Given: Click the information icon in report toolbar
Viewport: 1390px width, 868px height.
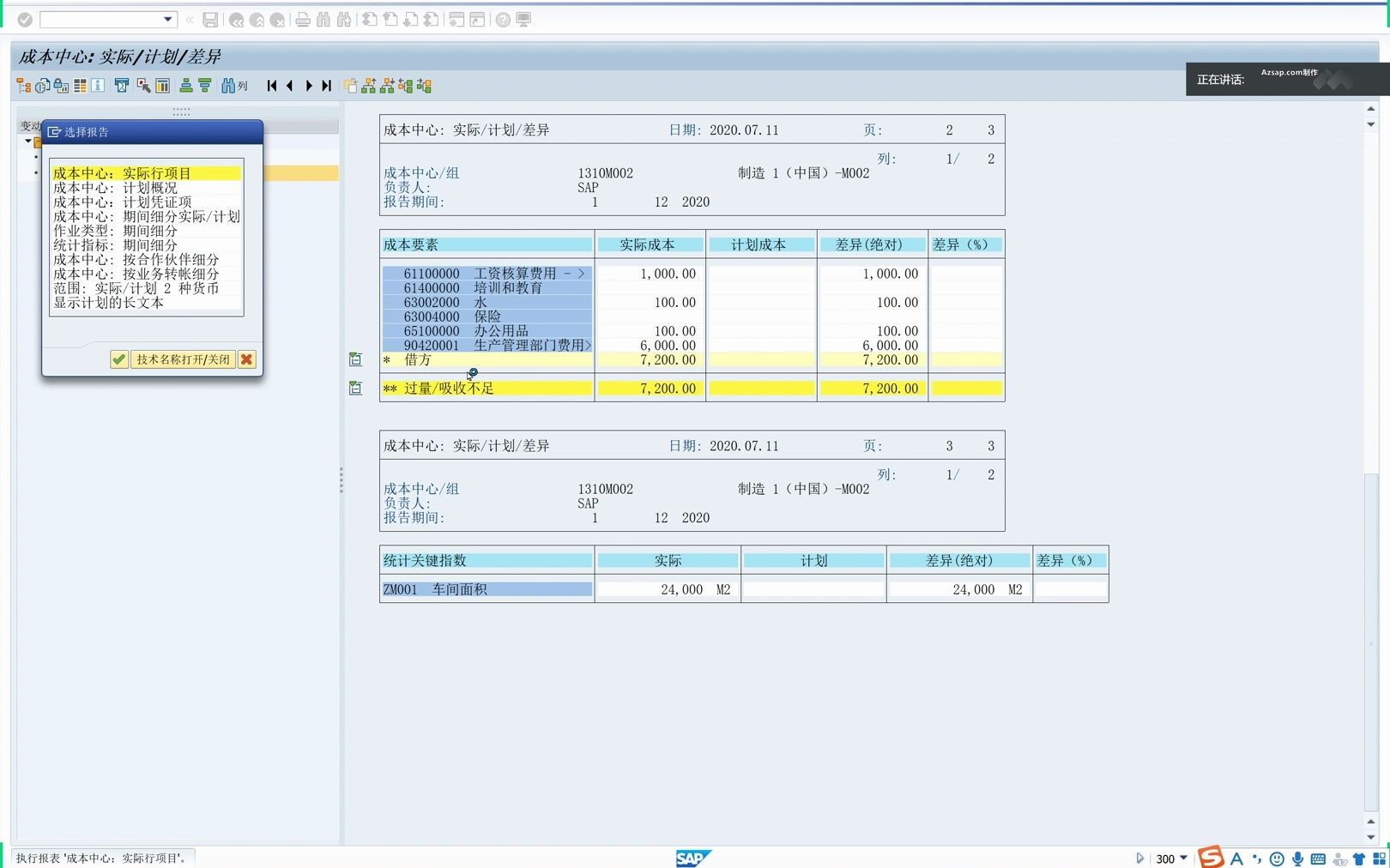Looking at the screenshot, I should (98, 86).
